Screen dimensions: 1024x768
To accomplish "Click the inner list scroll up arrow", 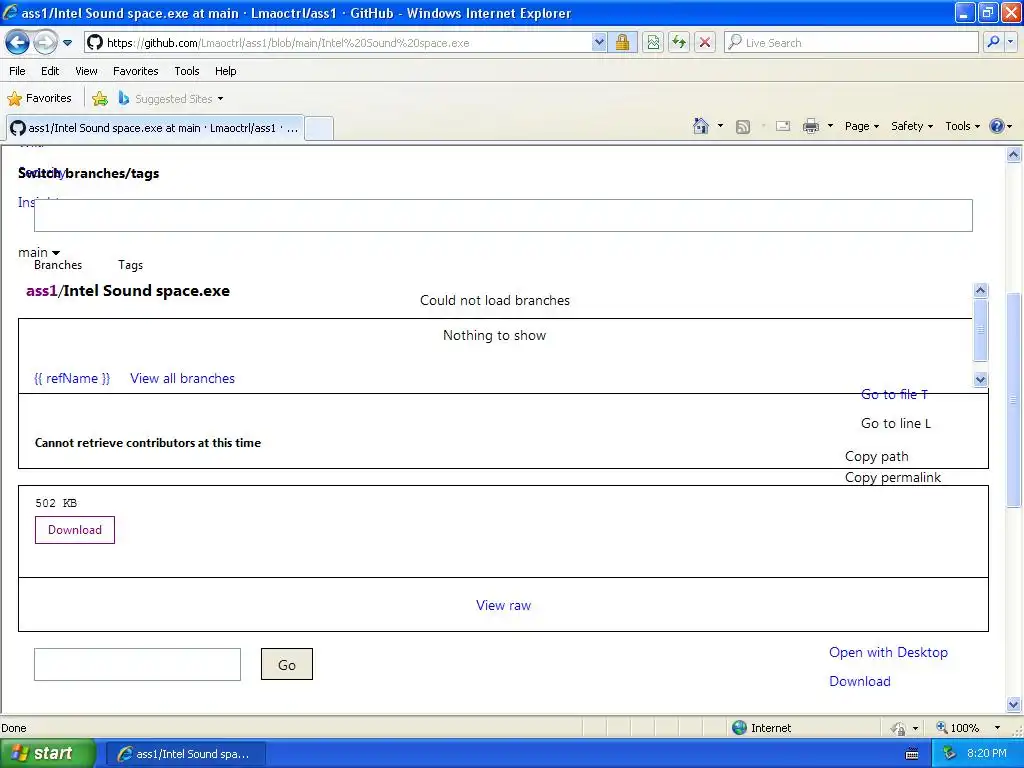I will 980,290.
